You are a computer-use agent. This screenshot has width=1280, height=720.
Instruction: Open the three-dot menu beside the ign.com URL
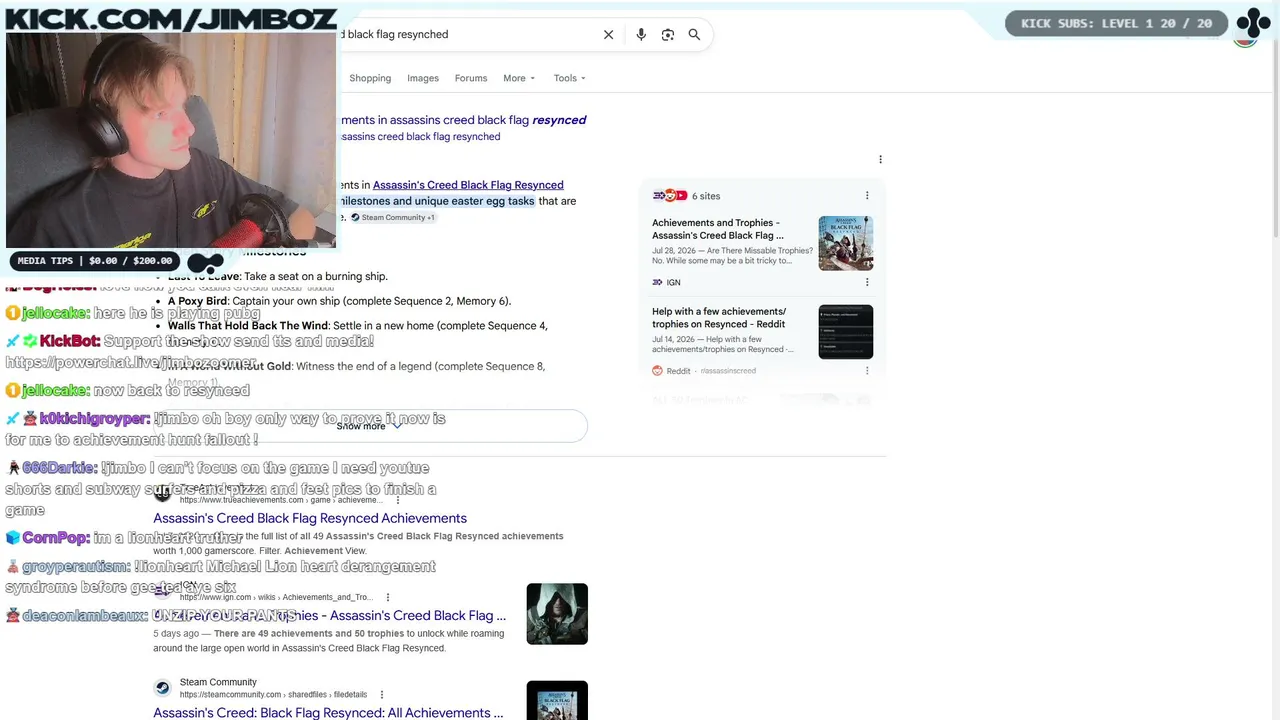[x=388, y=598]
